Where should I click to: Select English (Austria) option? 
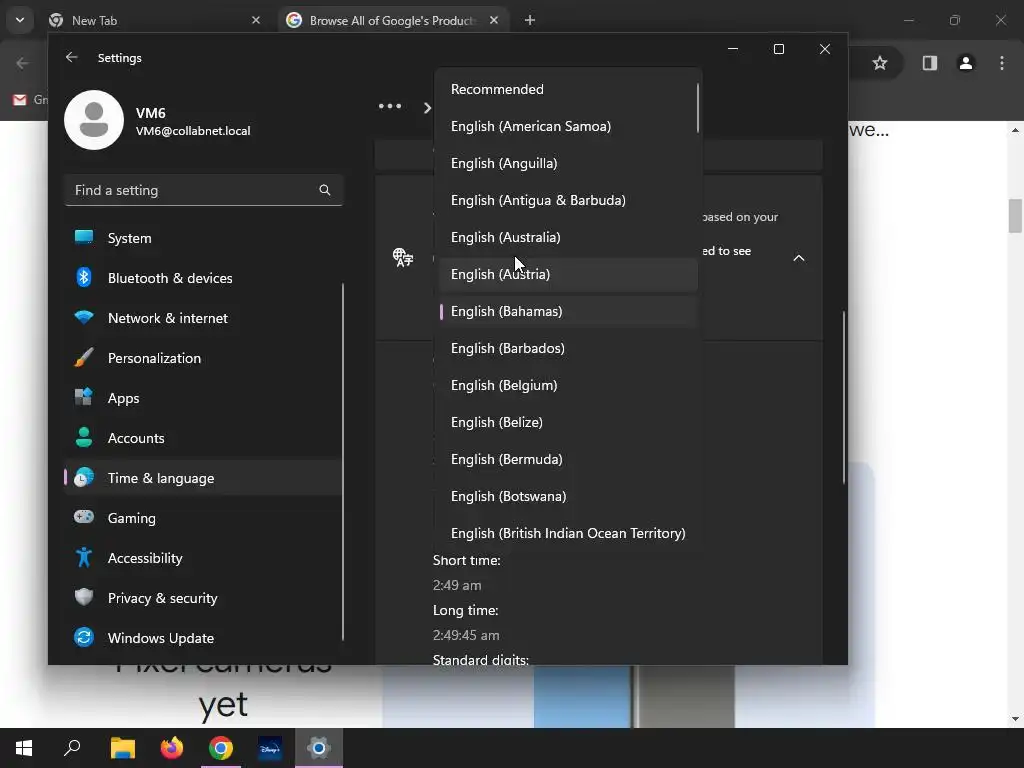click(x=566, y=274)
